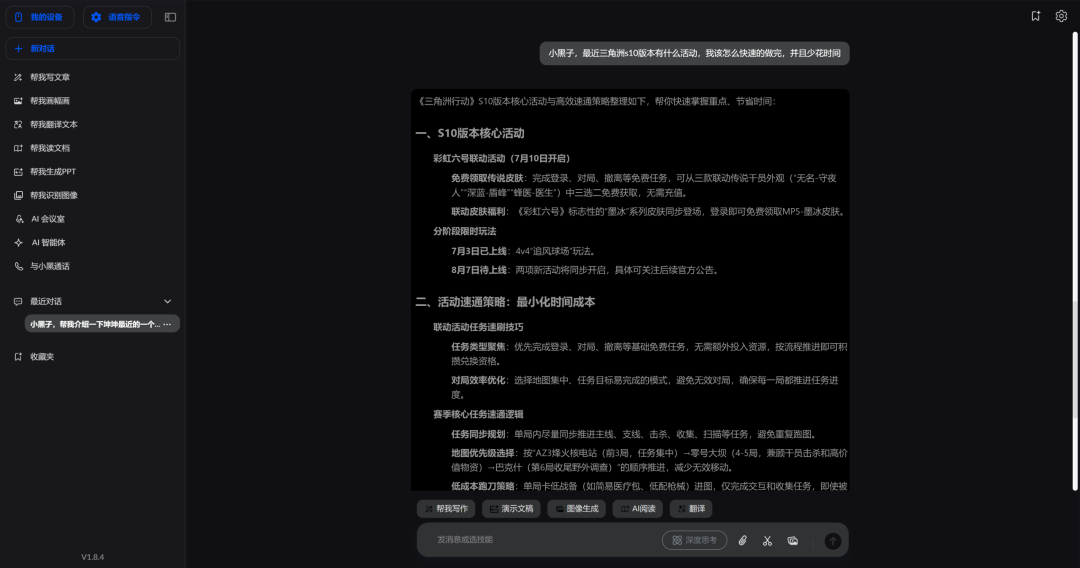This screenshot has height=568, width=1080.
Task: Click text 地图优先级选择
Action: click(x=483, y=453)
